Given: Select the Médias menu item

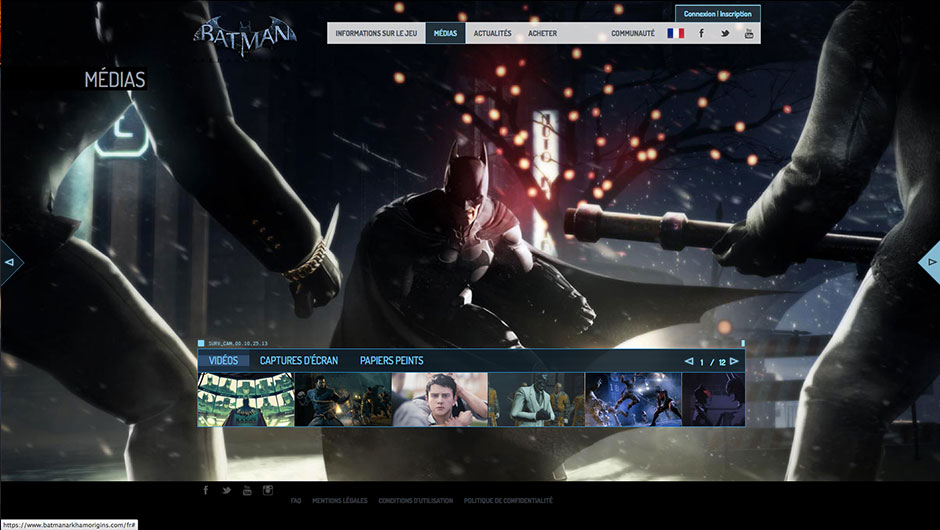Looking at the screenshot, I should coord(445,34).
